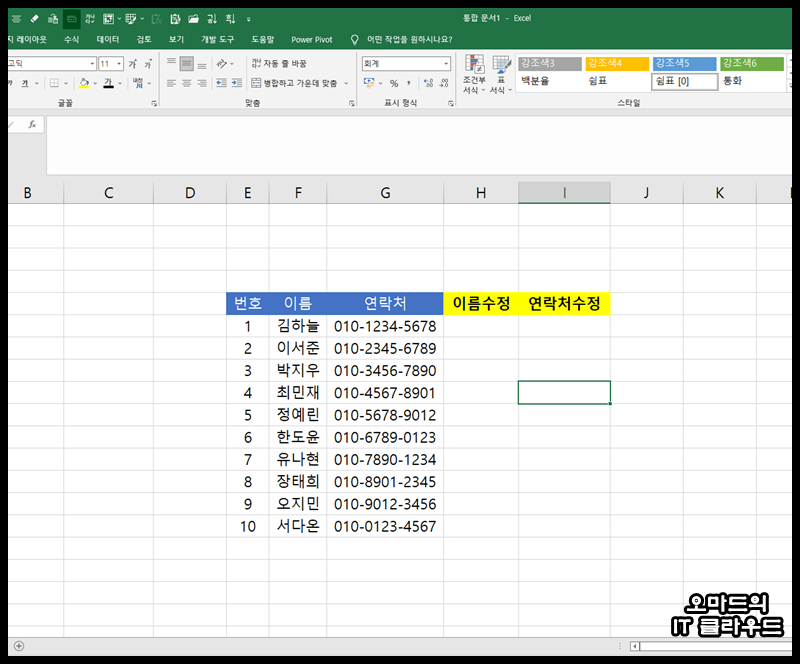The width and height of the screenshot is (800, 664).
Task: Open font name combo box
Action: coord(52,64)
